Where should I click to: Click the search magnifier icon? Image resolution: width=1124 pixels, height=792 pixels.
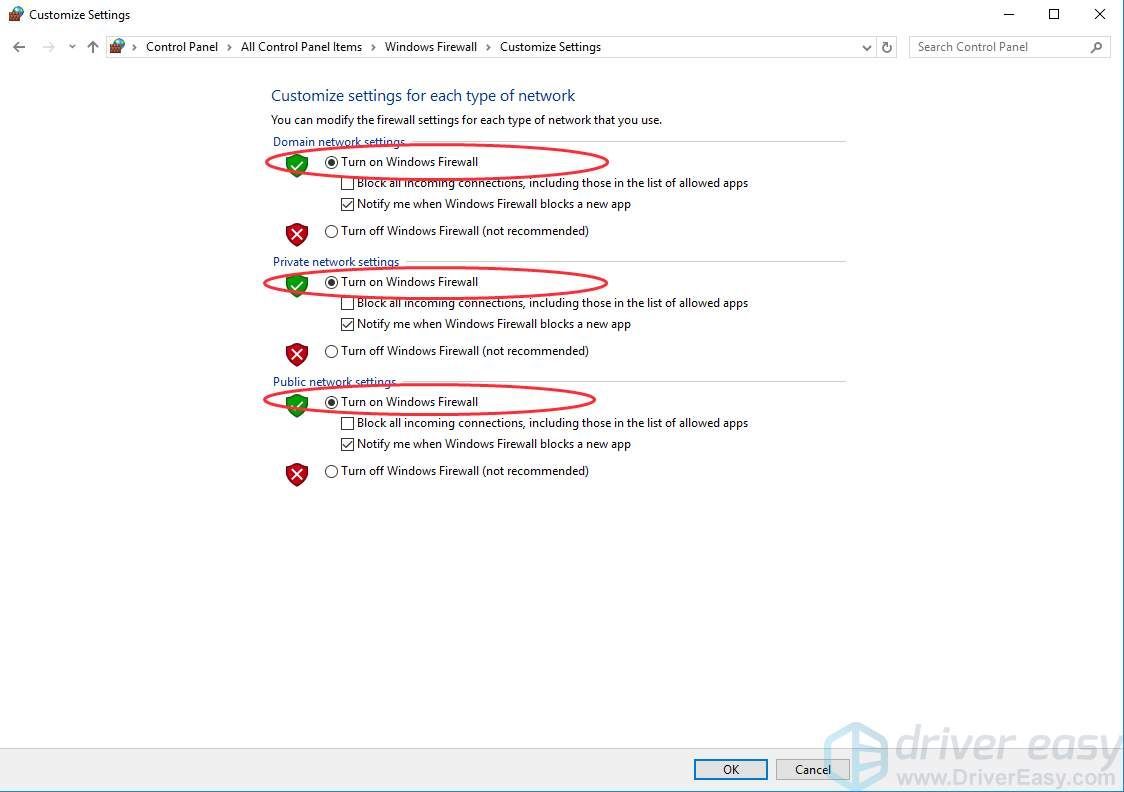point(1096,47)
